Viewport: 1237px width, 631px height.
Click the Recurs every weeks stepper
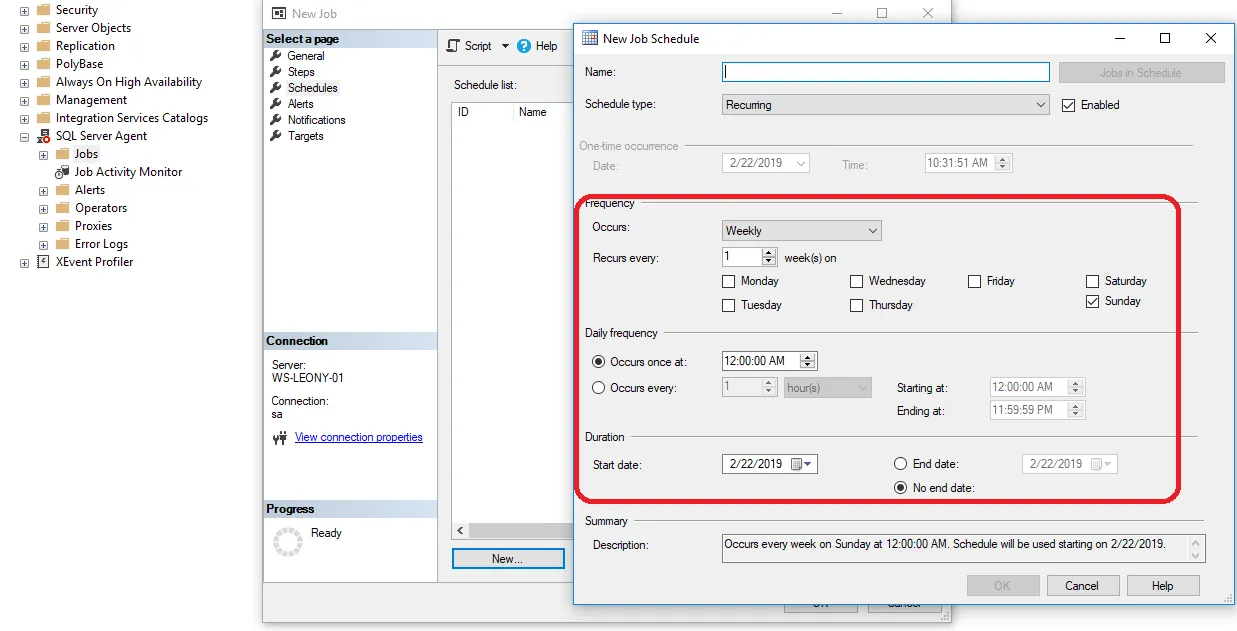point(769,258)
